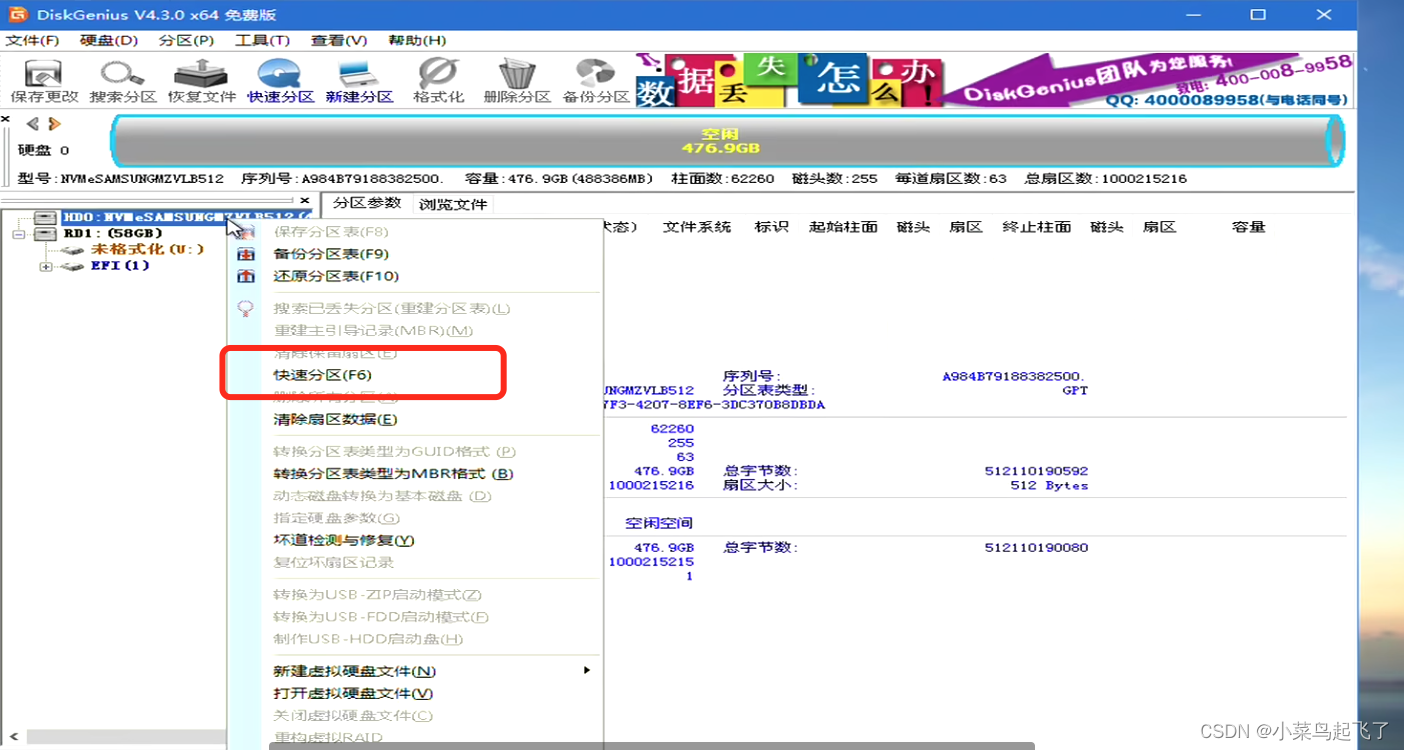Go to next disk with right arrow

click(55, 124)
